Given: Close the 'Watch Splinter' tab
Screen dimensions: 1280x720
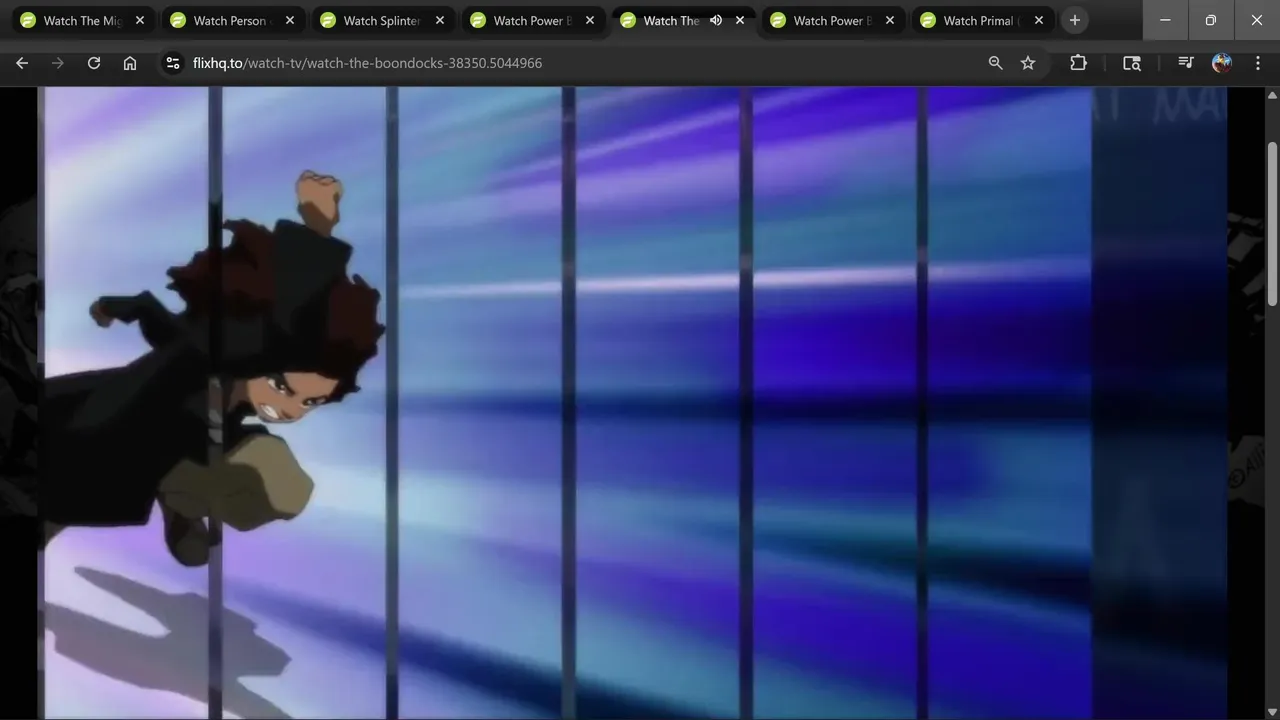Looking at the screenshot, I should 440,20.
